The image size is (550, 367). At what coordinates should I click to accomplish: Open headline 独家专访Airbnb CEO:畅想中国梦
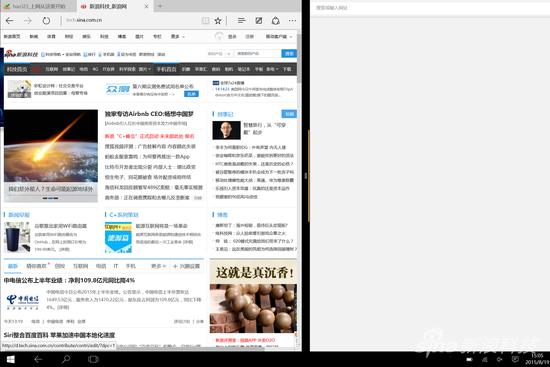pyautogui.click(x=149, y=114)
